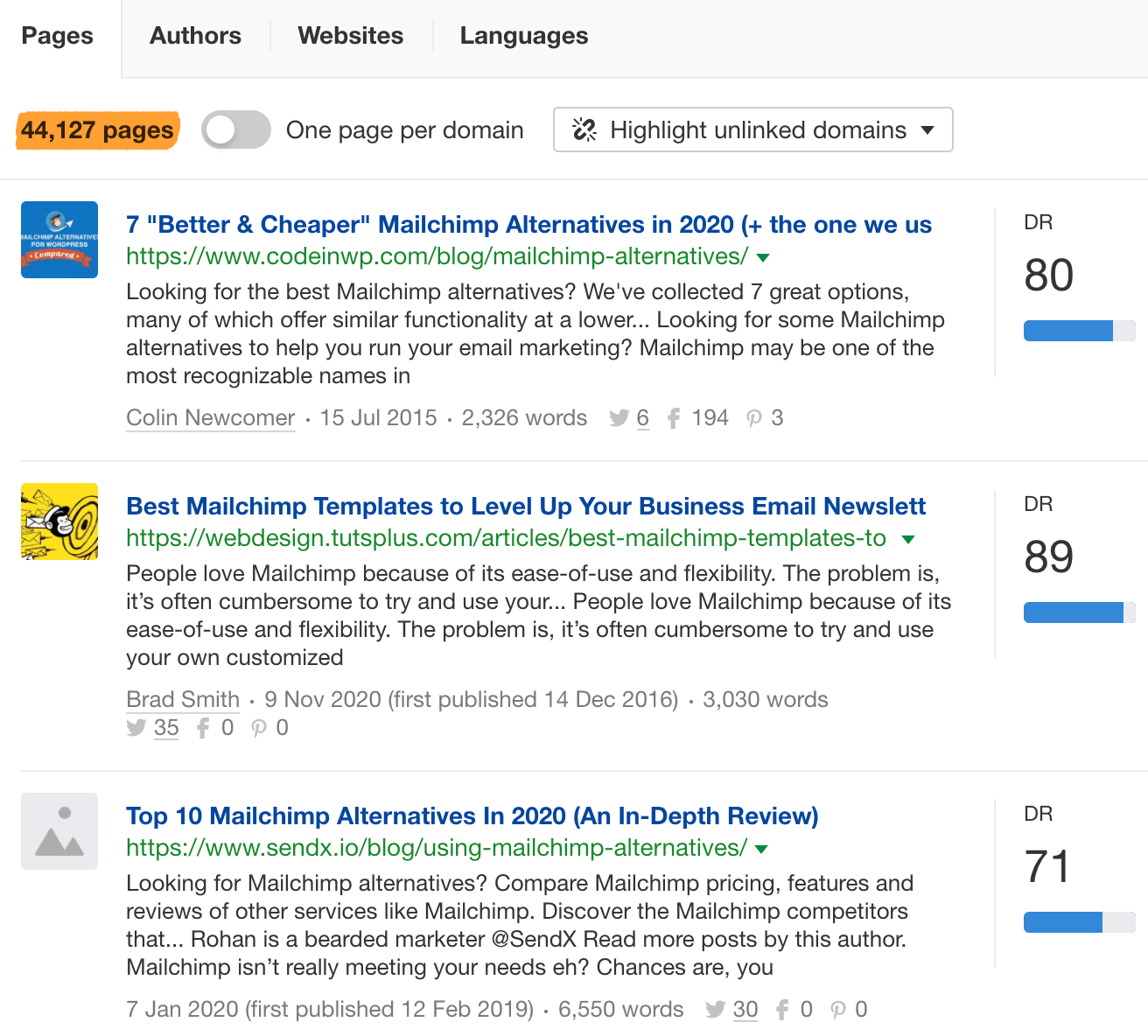Click the Twitter icon showing 30 on sendx result
The image size is (1148, 1036).
pyautogui.click(x=716, y=1010)
